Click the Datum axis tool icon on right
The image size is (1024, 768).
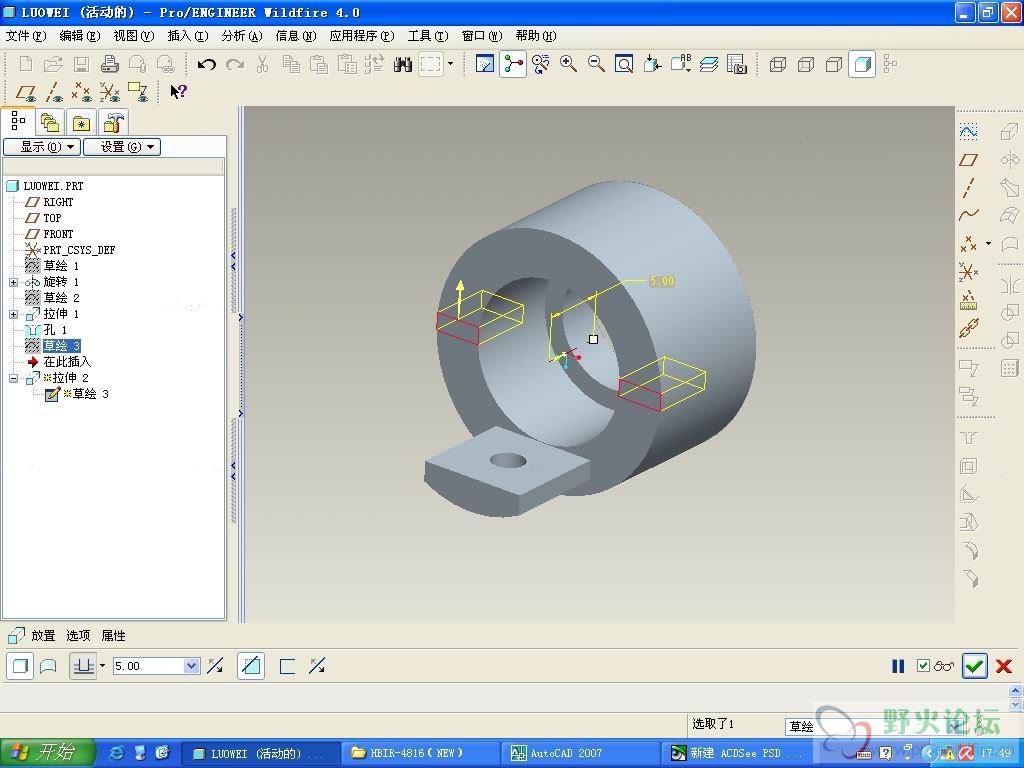pos(968,187)
